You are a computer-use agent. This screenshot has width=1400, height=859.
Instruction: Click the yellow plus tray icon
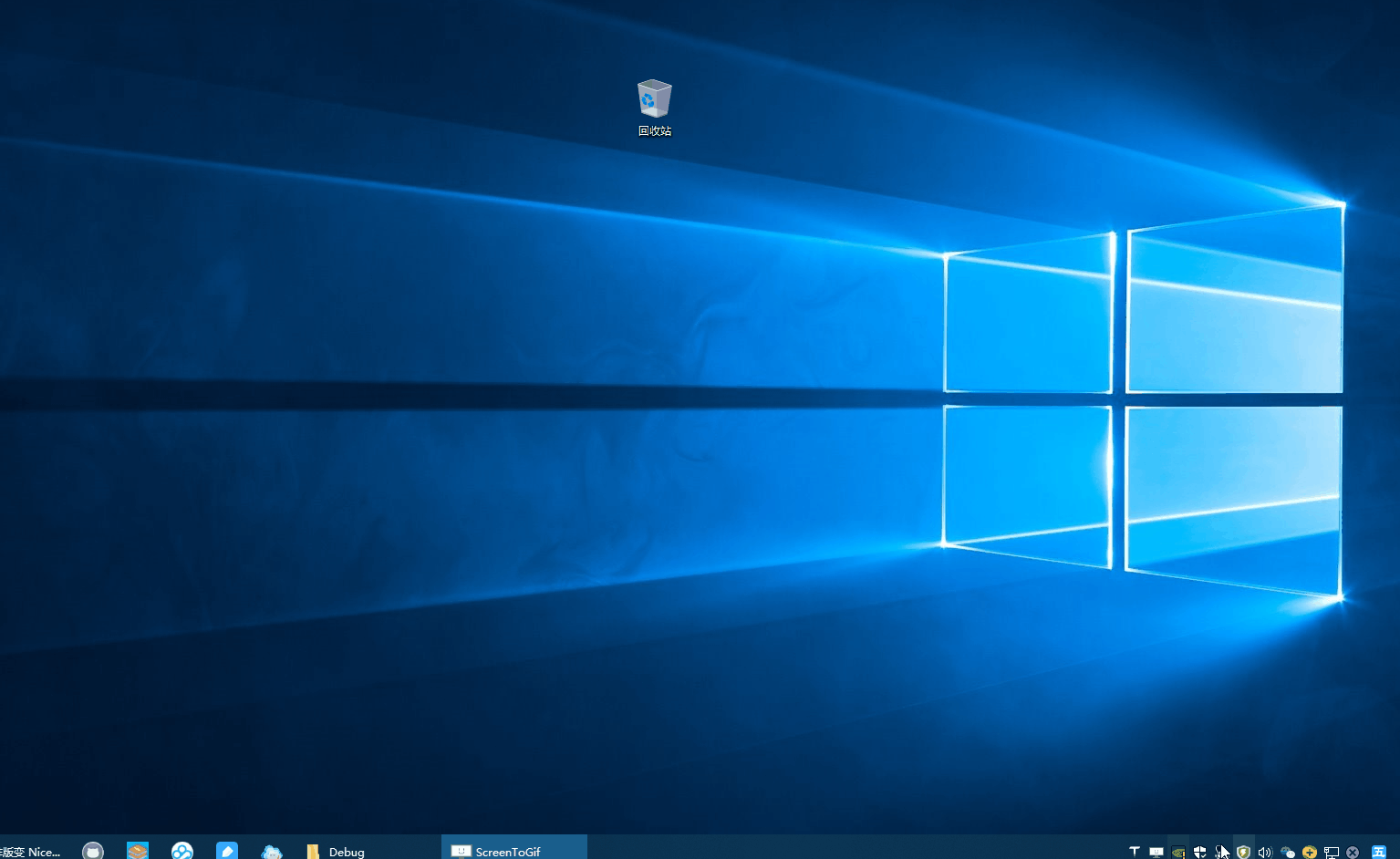coord(1310,852)
